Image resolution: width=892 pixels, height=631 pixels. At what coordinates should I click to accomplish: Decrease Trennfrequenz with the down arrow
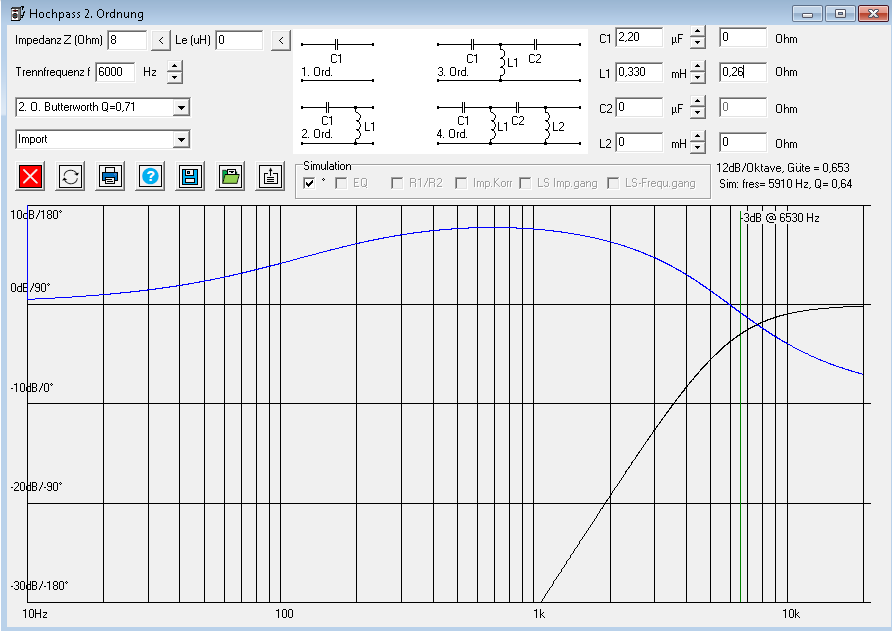pos(175,78)
